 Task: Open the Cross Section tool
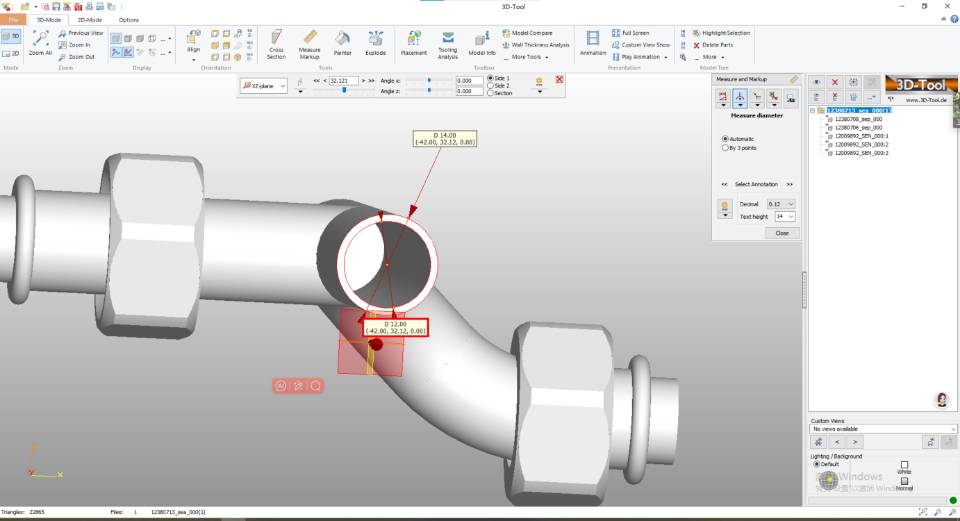276,43
